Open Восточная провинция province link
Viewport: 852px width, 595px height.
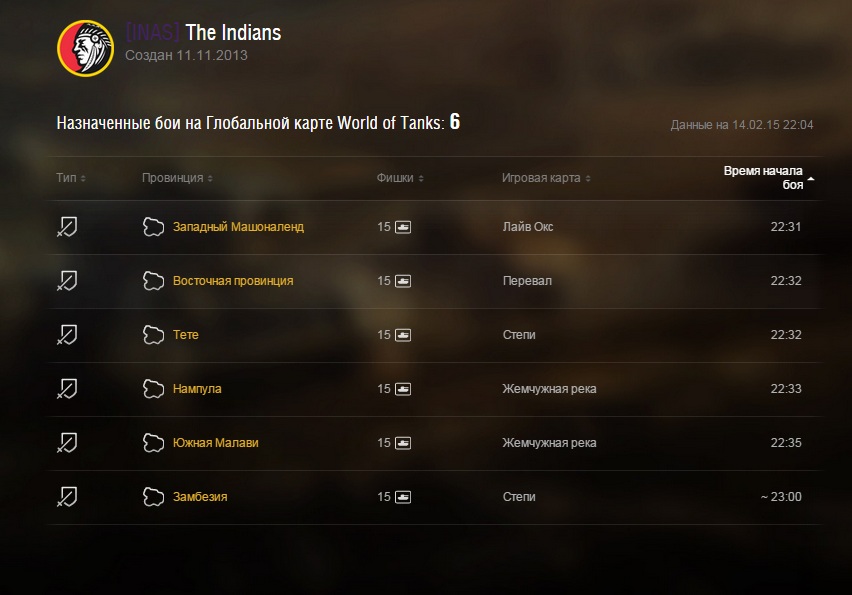coord(233,281)
